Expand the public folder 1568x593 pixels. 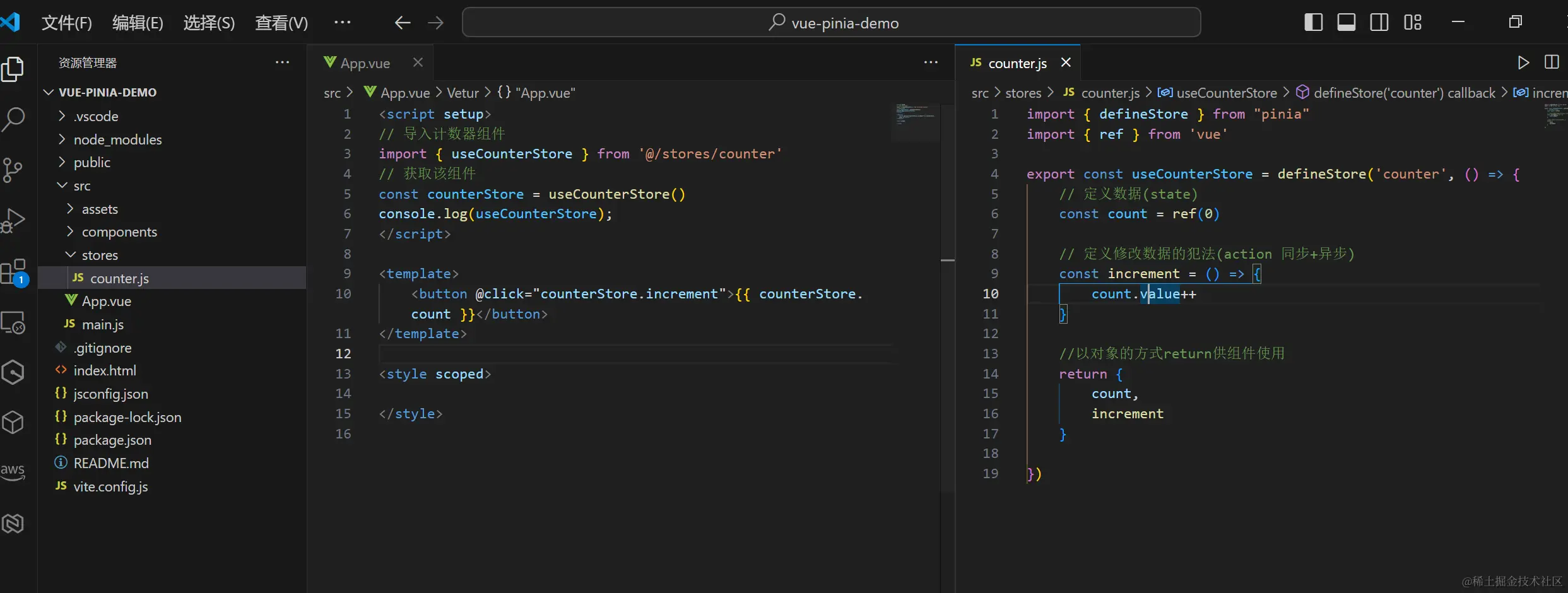[61, 162]
